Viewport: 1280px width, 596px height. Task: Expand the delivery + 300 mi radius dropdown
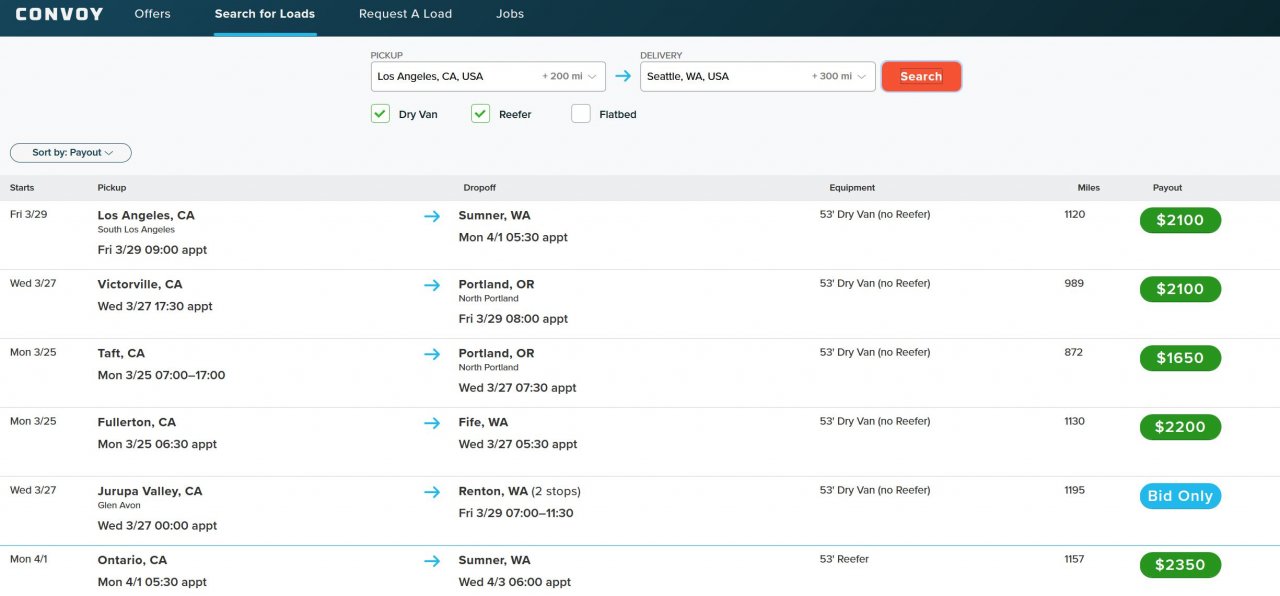(x=839, y=76)
